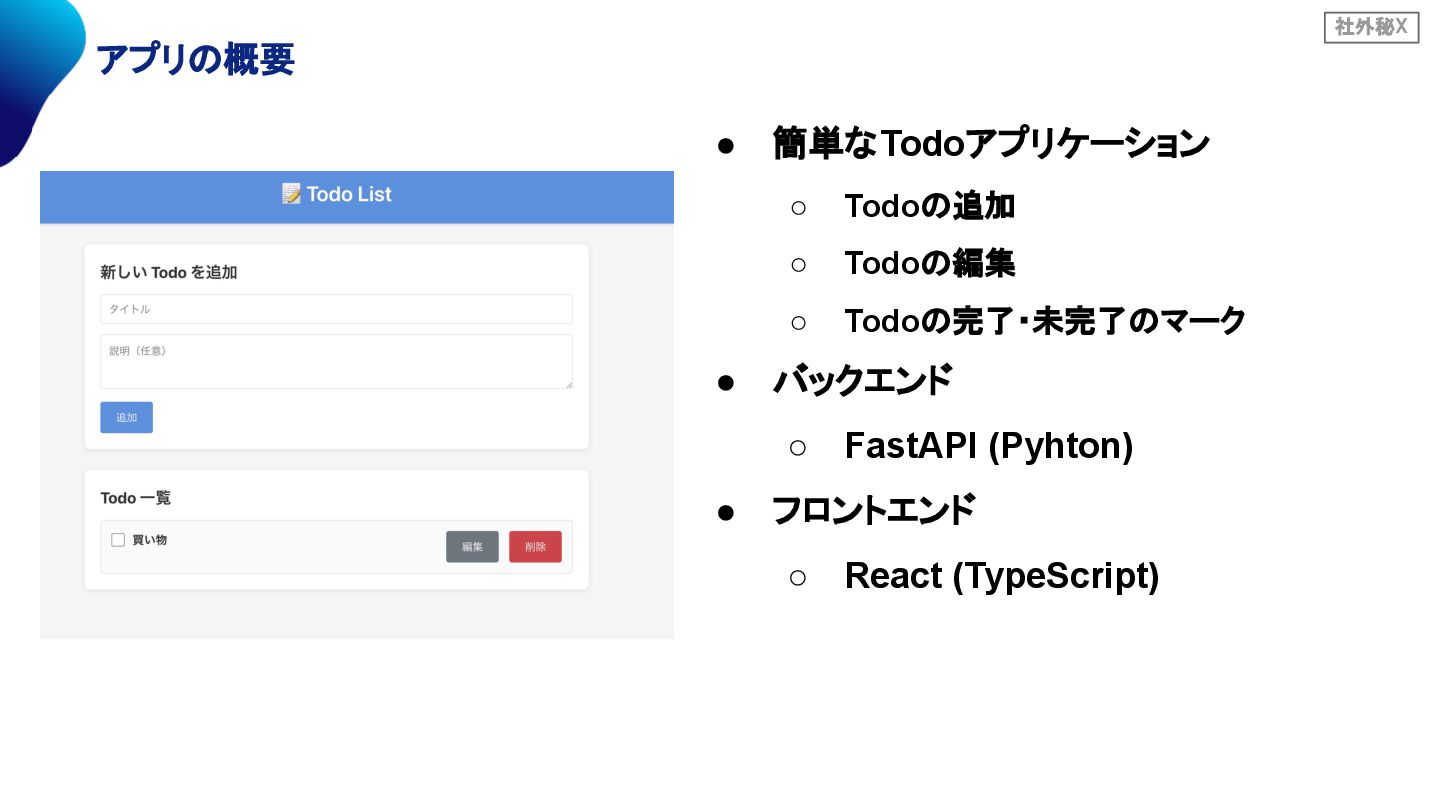Screen dimensions: 1440x810
Task: Click the バックエンド bullet heading
Action: pyautogui.click(x=862, y=381)
